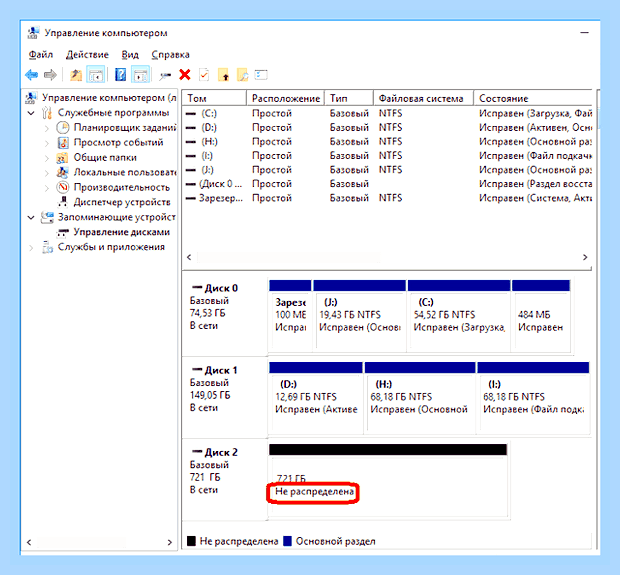The image size is (620, 575).
Task: Click the volume list right scroll arrow
Action: tap(585, 257)
